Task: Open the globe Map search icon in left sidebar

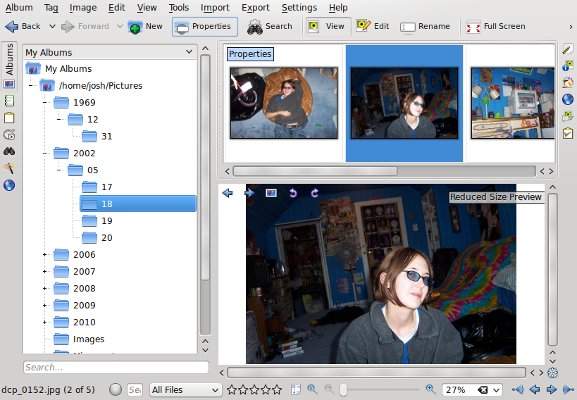Action: click(9, 185)
